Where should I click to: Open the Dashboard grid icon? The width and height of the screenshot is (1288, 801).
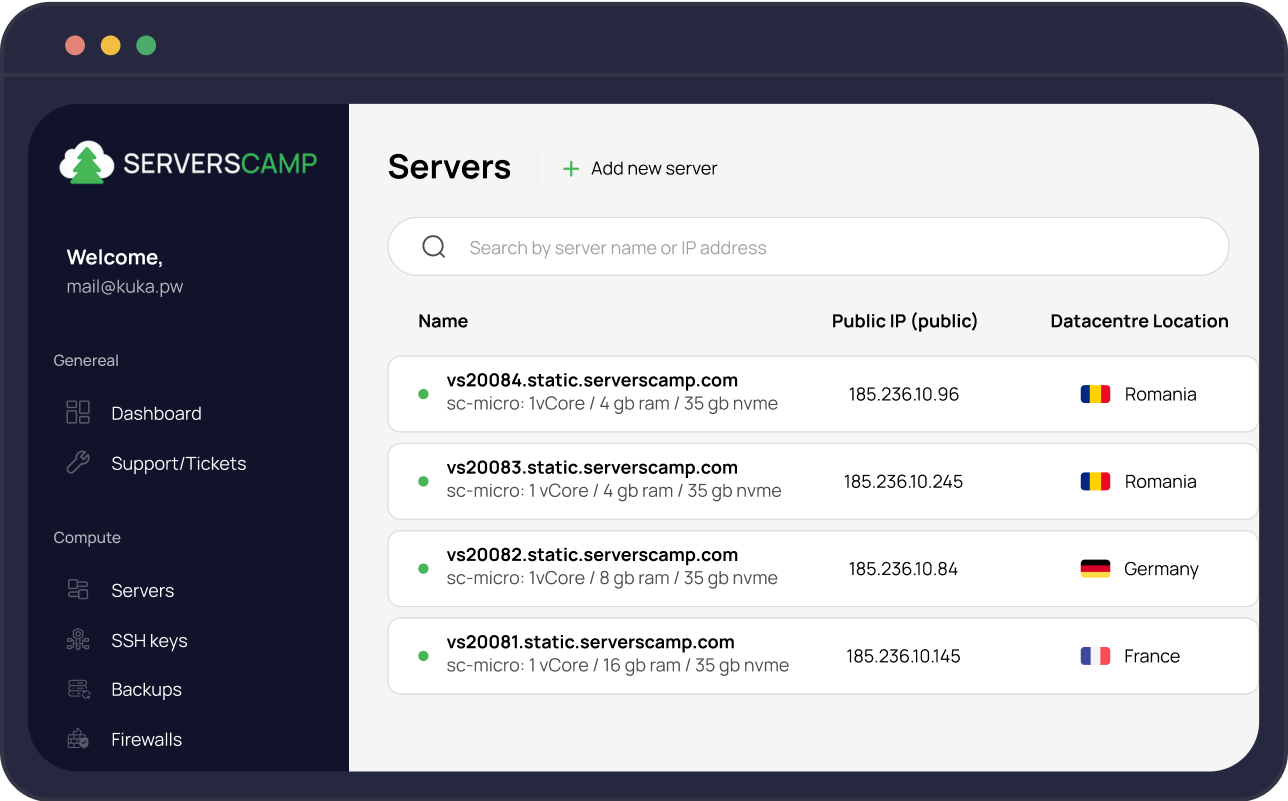coord(78,413)
